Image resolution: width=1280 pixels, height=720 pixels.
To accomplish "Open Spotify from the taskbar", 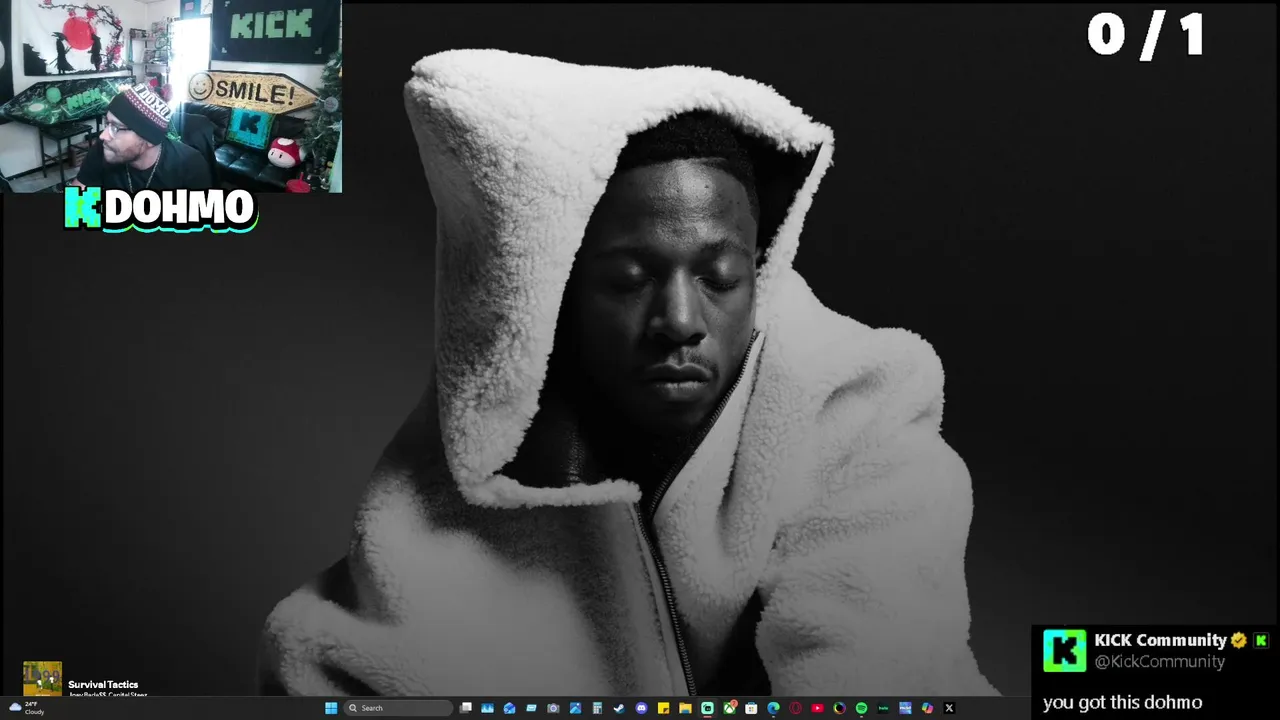I will (x=861, y=708).
